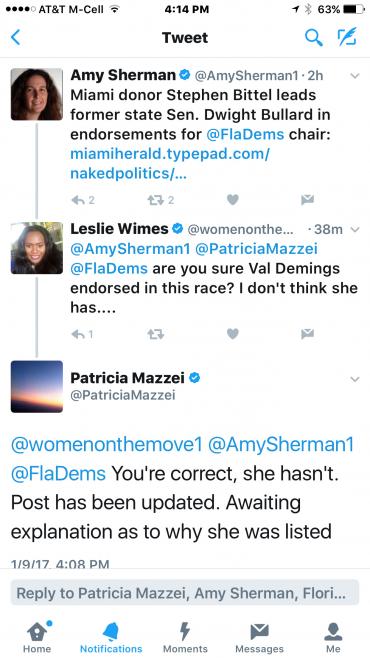
Task: Expand options chevron on Patricia Mazzei's tweet
Action: [355, 379]
